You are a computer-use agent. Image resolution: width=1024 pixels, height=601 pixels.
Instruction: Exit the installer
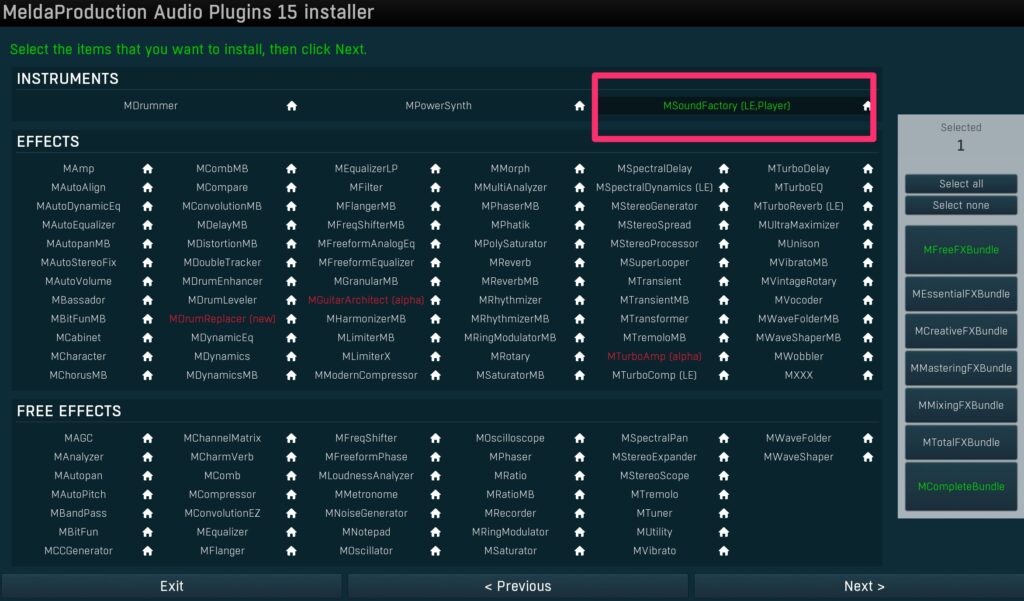point(172,586)
